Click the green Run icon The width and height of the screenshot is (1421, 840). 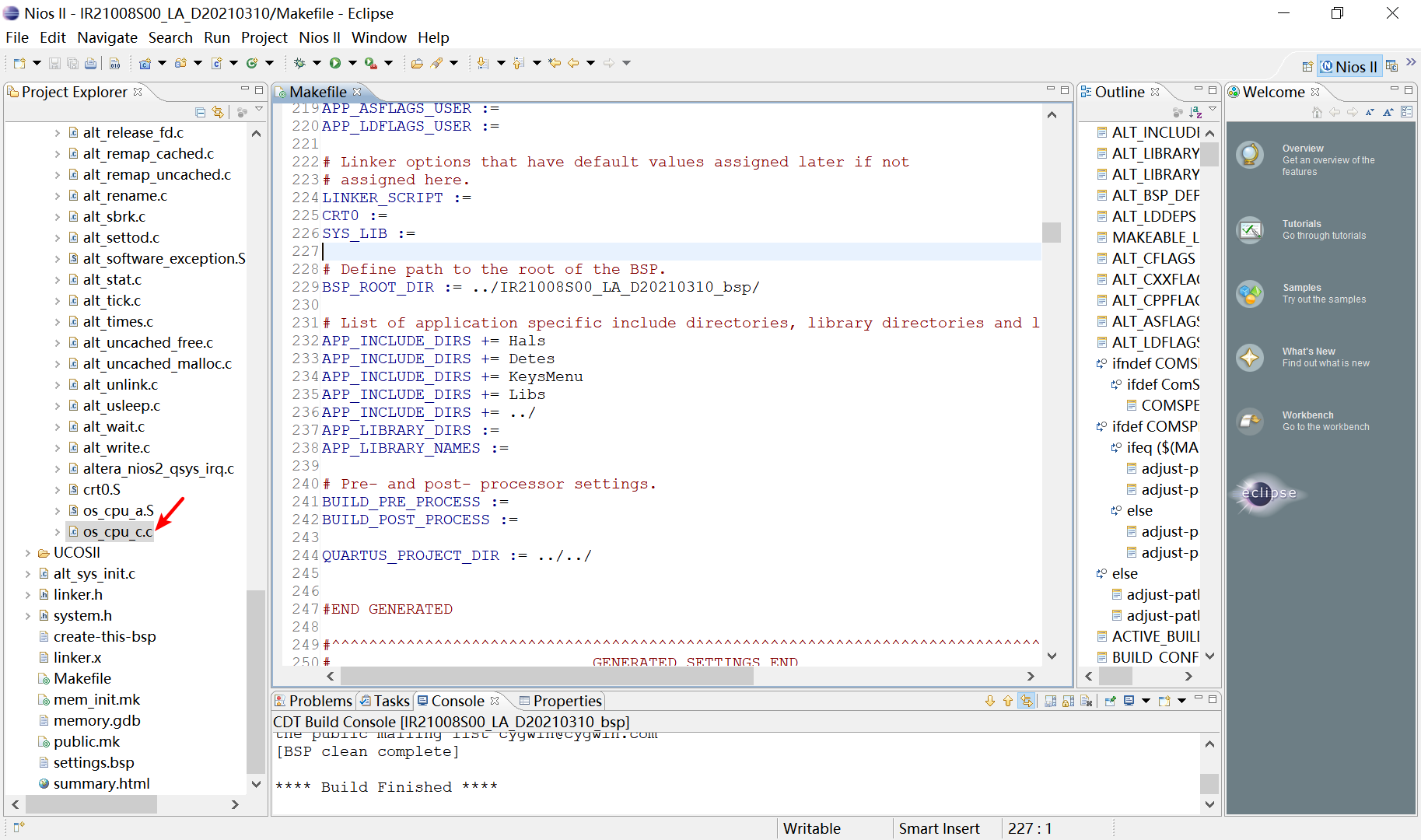tap(335, 63)
